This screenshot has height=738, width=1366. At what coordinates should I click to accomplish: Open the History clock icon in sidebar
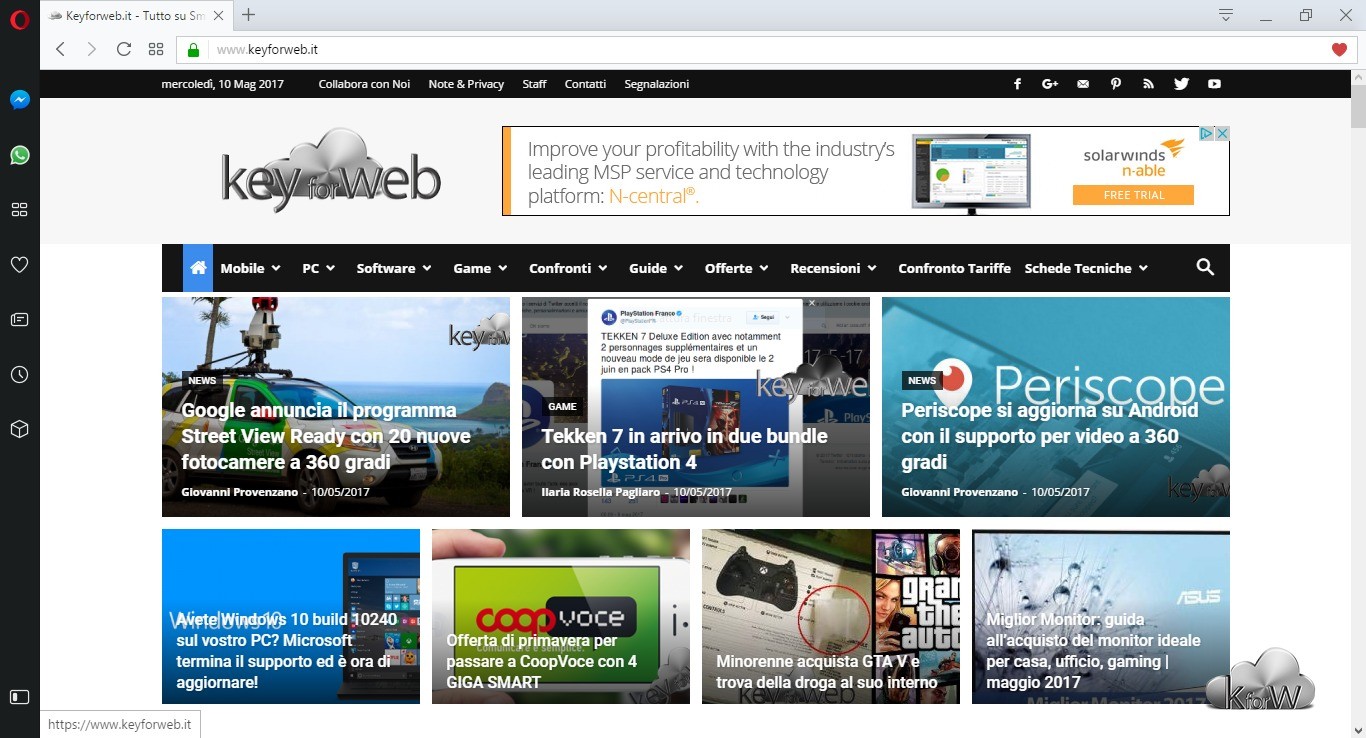click(x=19, y=374)
